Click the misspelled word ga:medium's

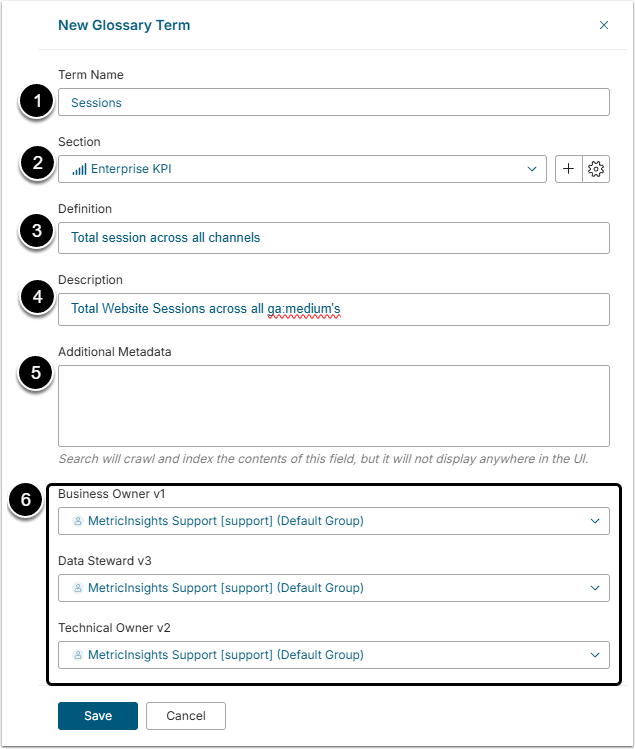[x=304, y=310]
